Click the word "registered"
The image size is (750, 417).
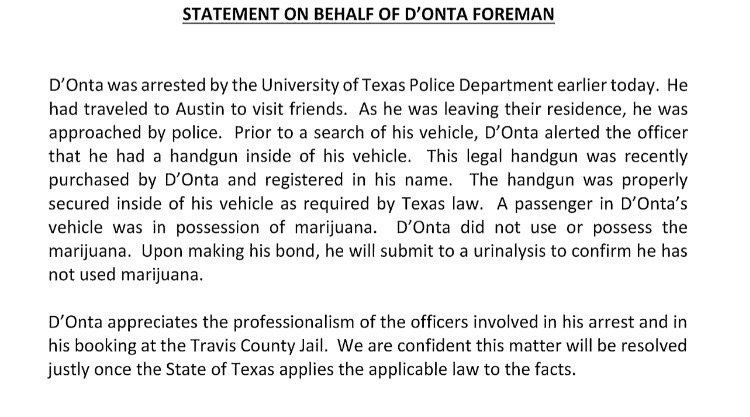[x=304, y=181]
